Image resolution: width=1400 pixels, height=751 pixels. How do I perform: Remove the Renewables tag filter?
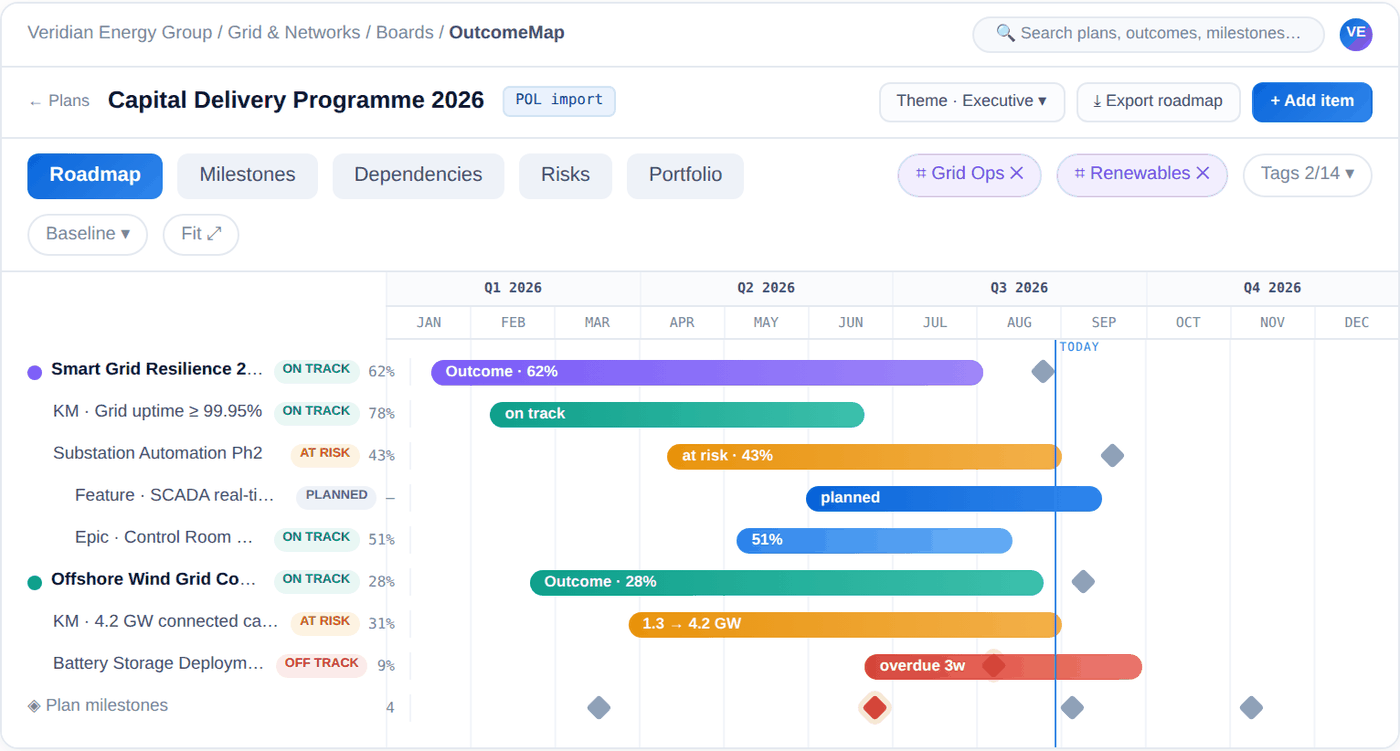[x=1203, y=174]
